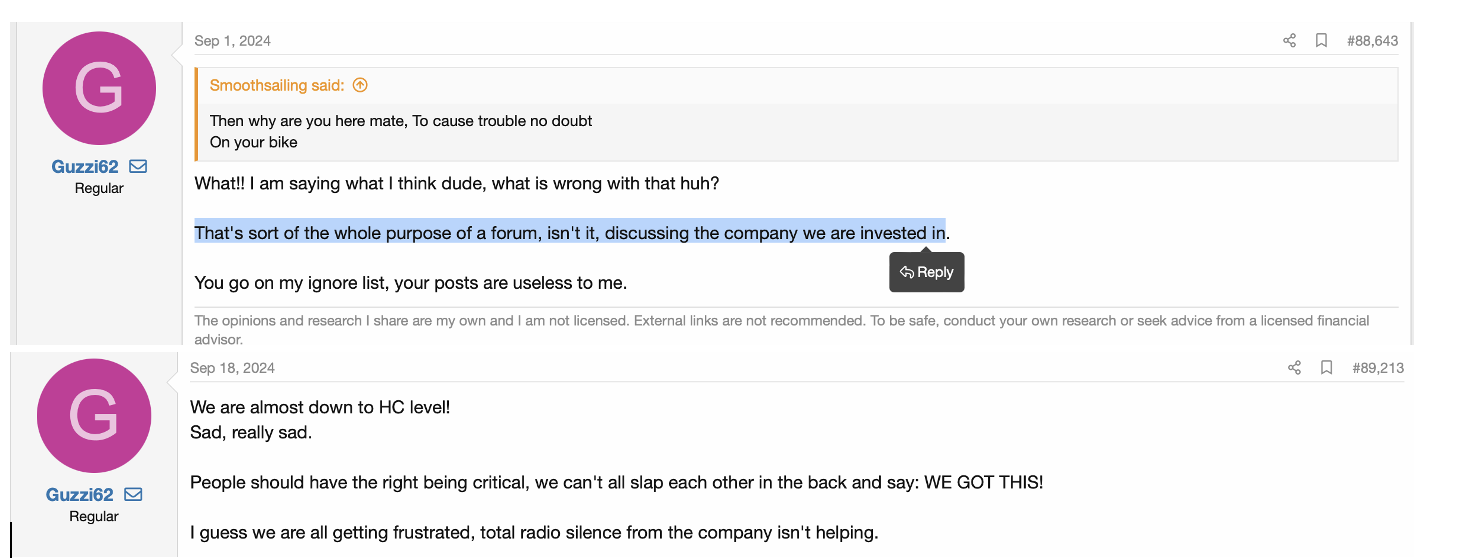Screen dimensions: 1484x558
Task: Click second Guzzi62 avatar circle
Action: click(94, 416)
